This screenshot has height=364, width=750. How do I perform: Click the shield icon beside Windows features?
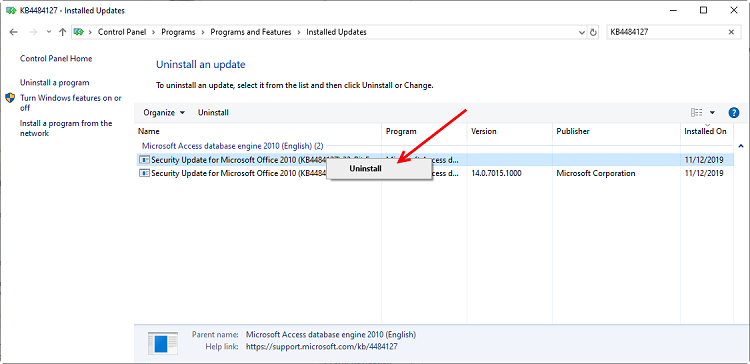pos(10,98)
